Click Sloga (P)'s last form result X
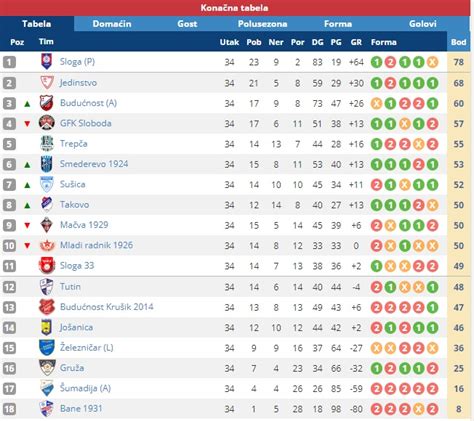Screen dimensions: 474x421 (432, 62)
